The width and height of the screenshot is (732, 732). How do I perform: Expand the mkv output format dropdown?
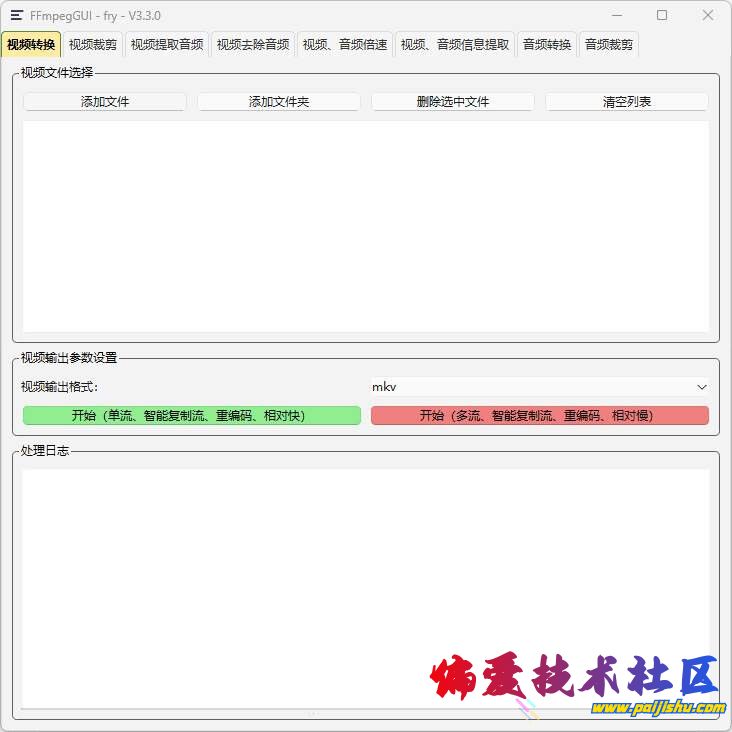tap(539, 387)
